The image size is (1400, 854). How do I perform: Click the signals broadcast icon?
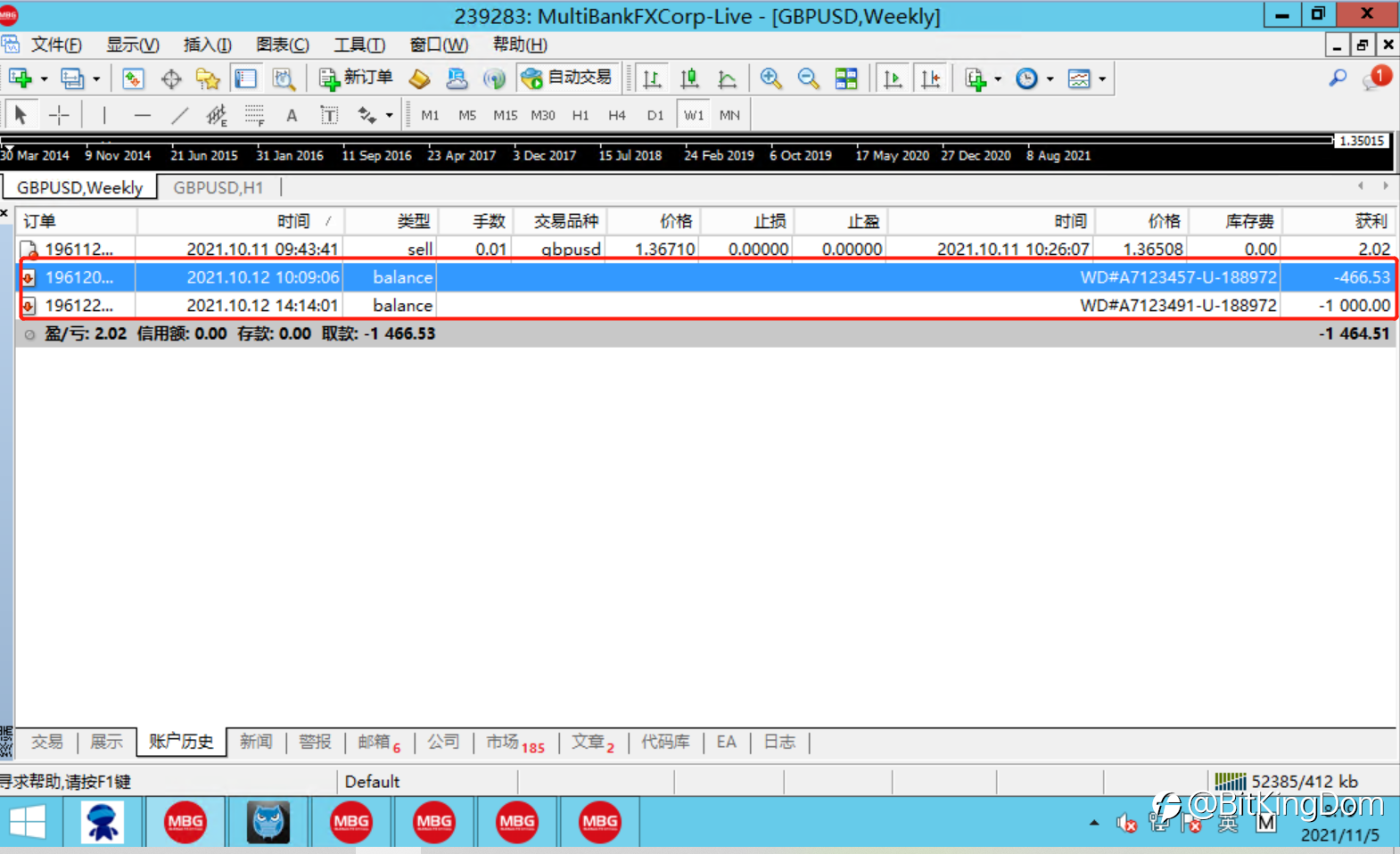(494, 78)
